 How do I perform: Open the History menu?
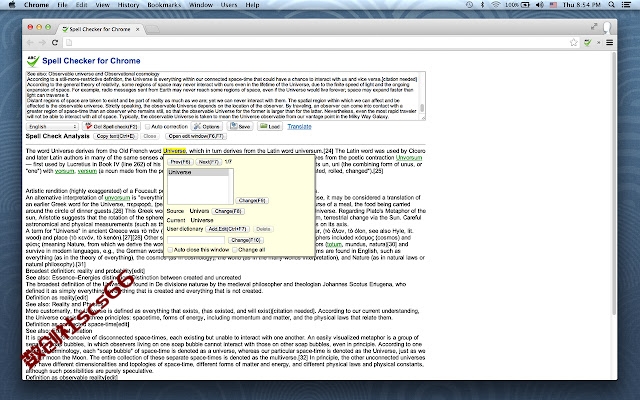coord(128,5)
